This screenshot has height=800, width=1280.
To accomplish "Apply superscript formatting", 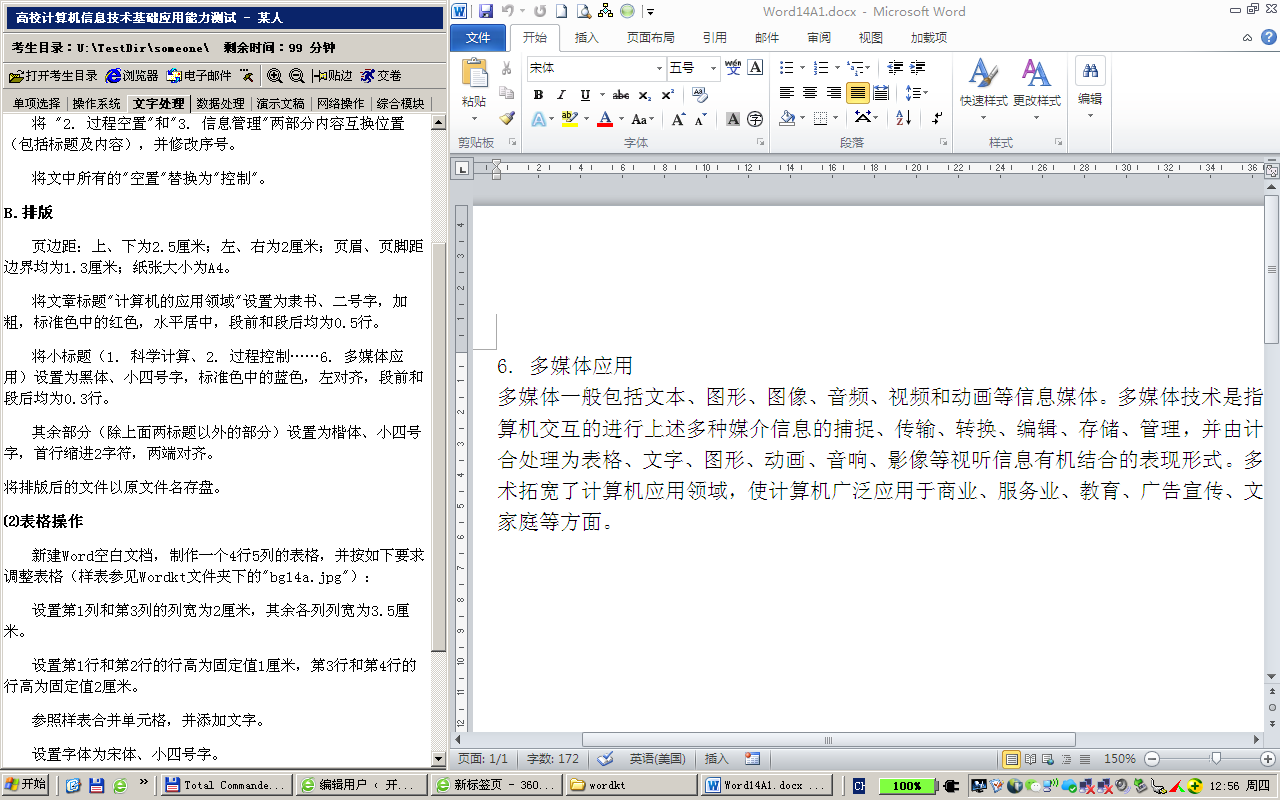I will pos(668,95).
